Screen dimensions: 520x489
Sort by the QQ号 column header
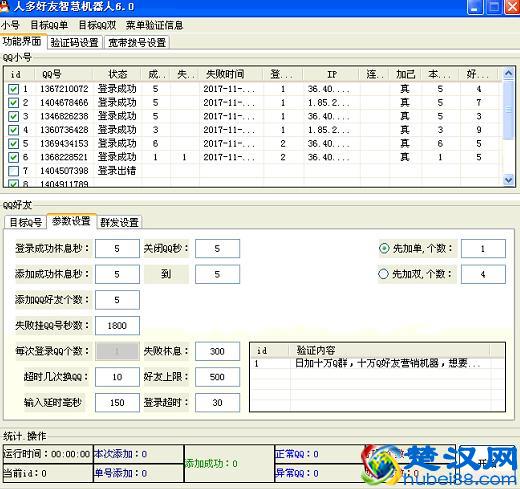pos(63,74)
